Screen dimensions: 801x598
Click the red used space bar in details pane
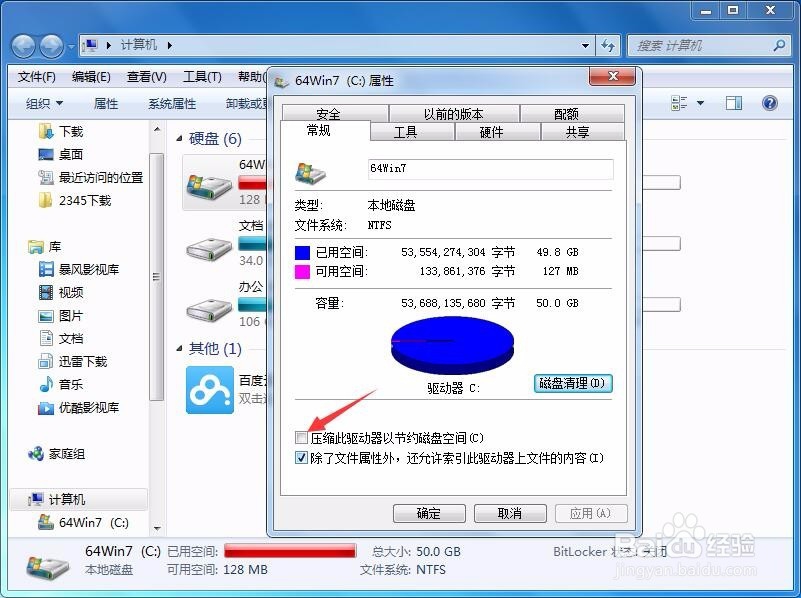coord(290,551)
